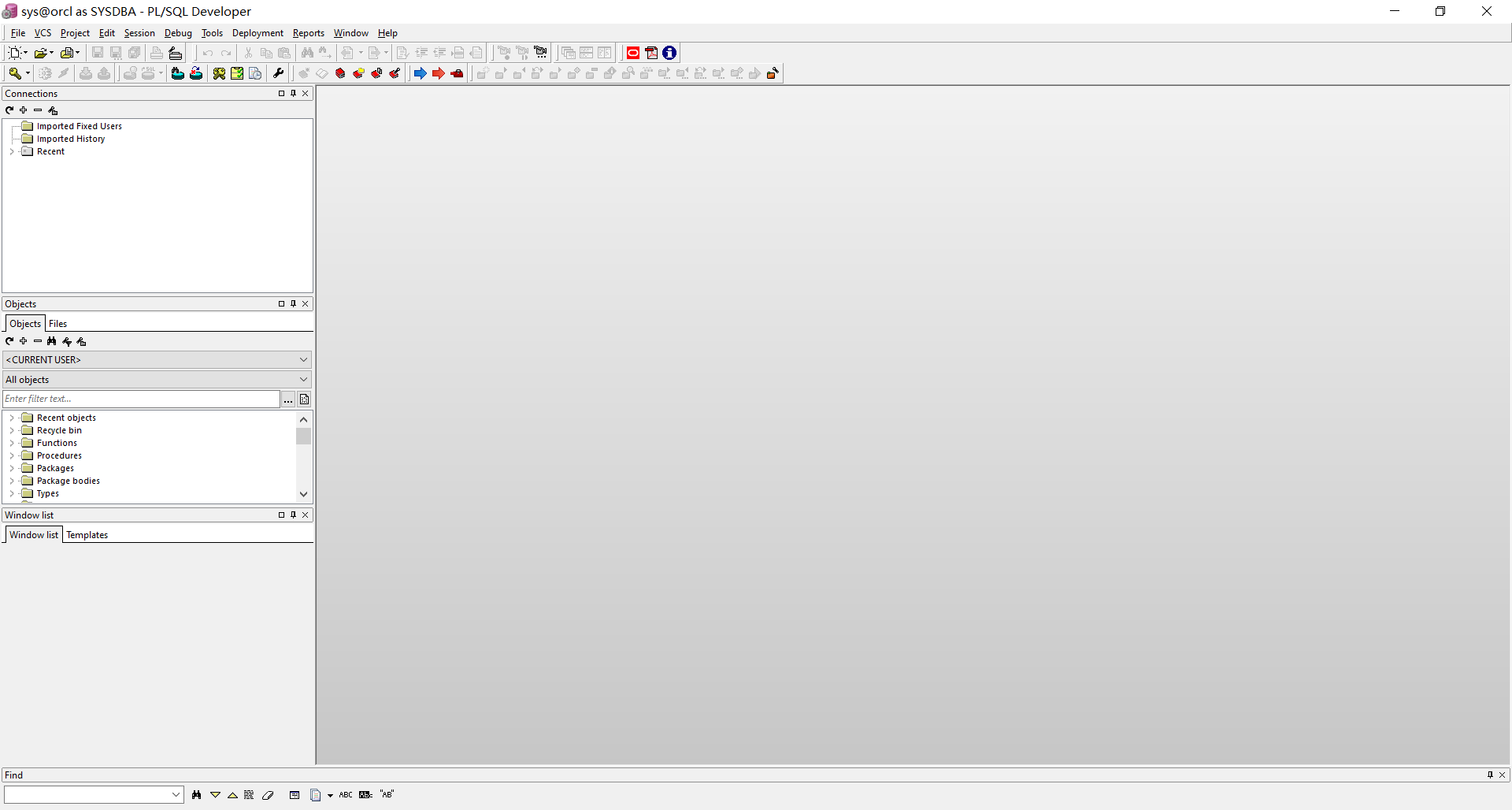Pin the Objects panel
Image resolution: width=1512 pixels, height=810 pixels.
(293, 303)
